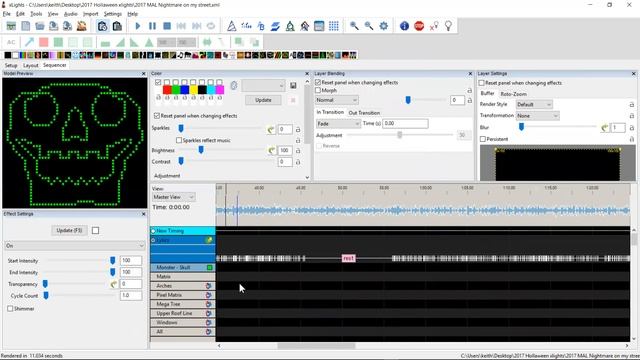Open the Normal blend mode dropdown
The height and width of the screenshot is (360, 640).
pos(337,100)
